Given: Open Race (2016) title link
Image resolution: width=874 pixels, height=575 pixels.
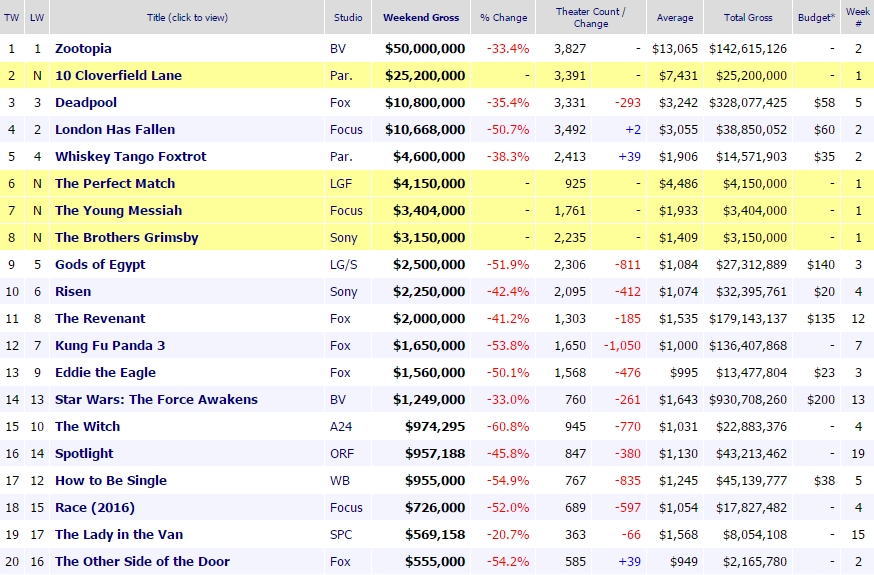Looking at the screenshot, I should click(95, 508).
